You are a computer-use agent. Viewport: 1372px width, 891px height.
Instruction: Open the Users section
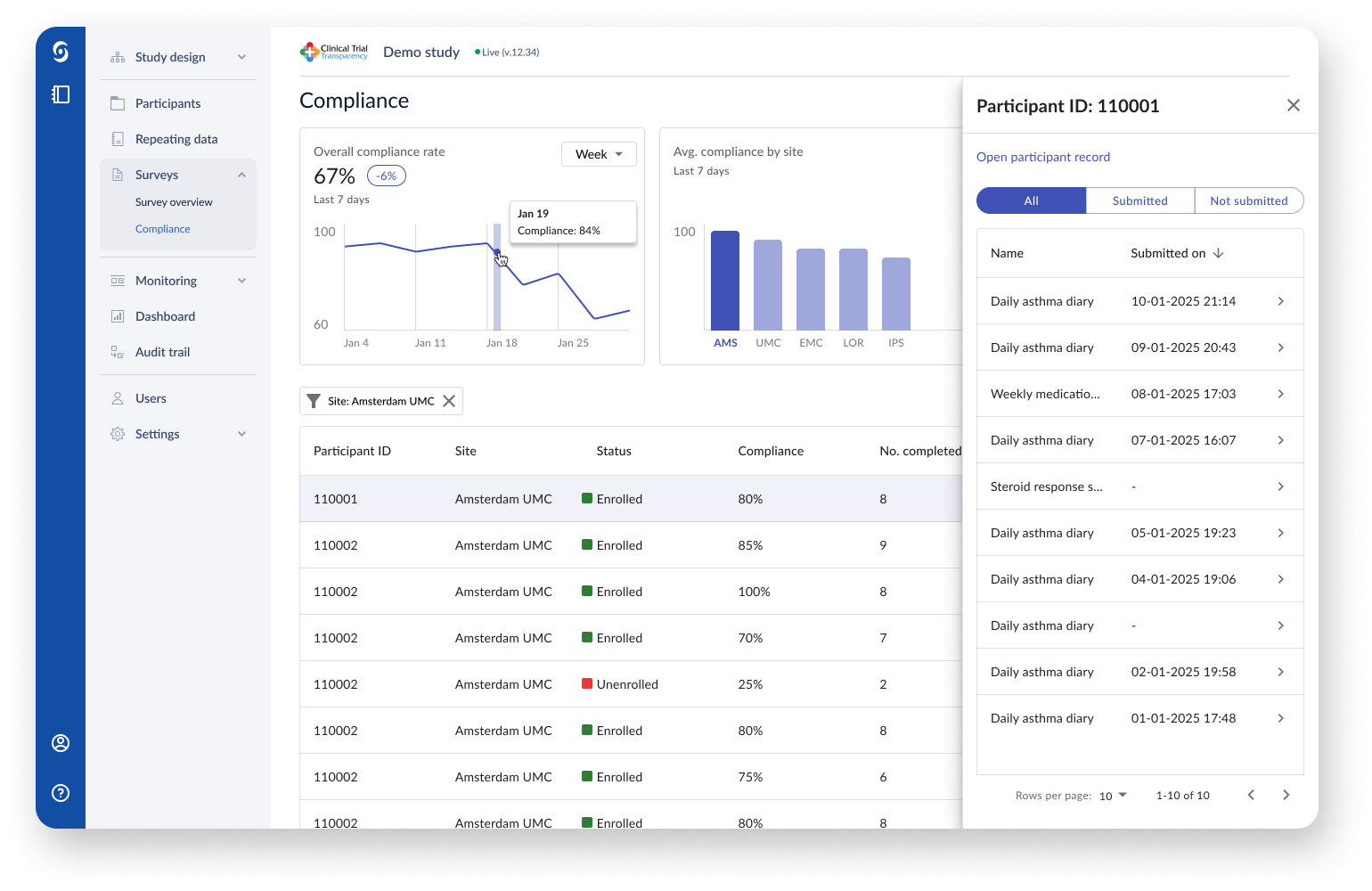(x=151, y=398)
